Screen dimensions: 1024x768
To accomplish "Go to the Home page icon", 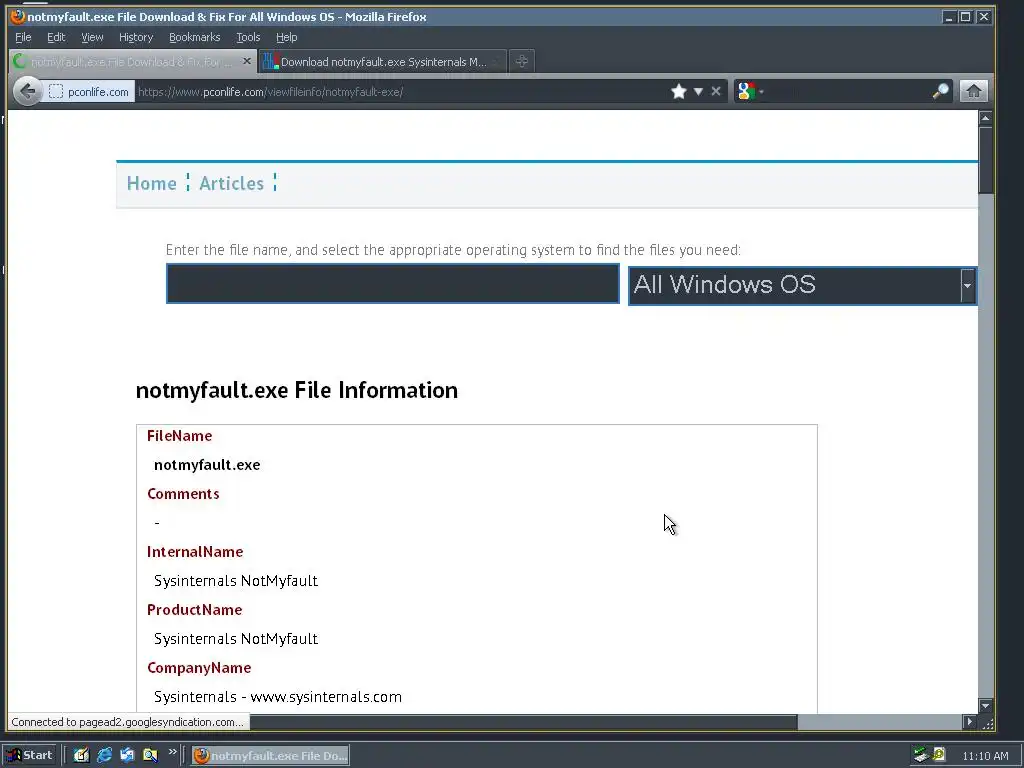I will point(973,91).
